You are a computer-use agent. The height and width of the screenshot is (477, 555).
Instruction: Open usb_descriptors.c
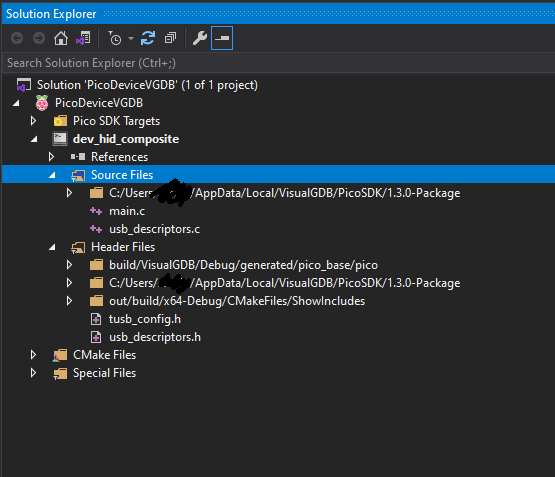pos(154,229)
